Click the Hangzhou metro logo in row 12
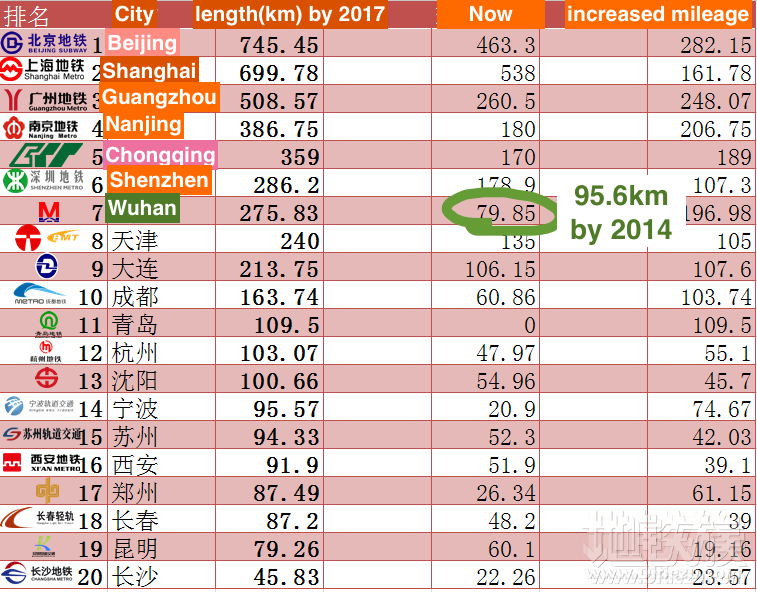Image resolution: width=757 pixels, height=592 pixels. pyautogui.click(x=46, y=351)
